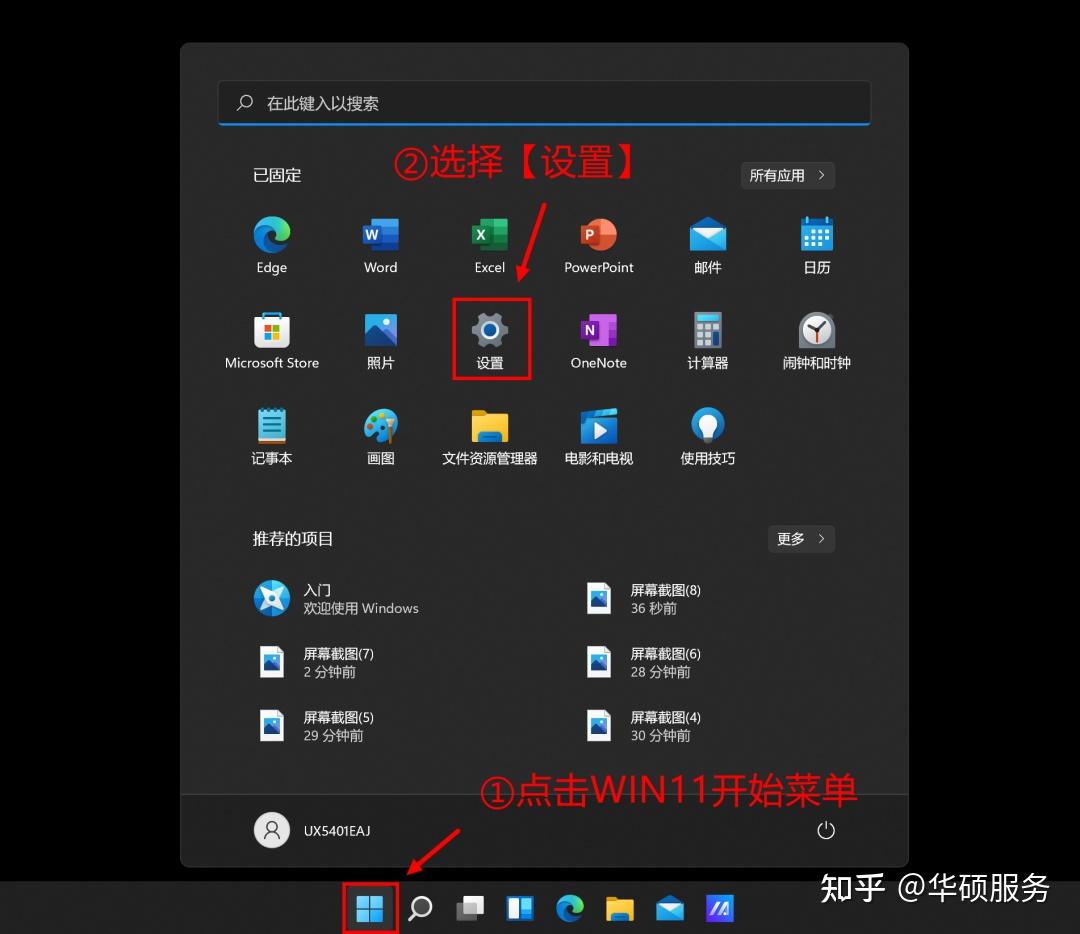Open the Widgets taskbar icon

pyautogui.click(x=520, y=909)
